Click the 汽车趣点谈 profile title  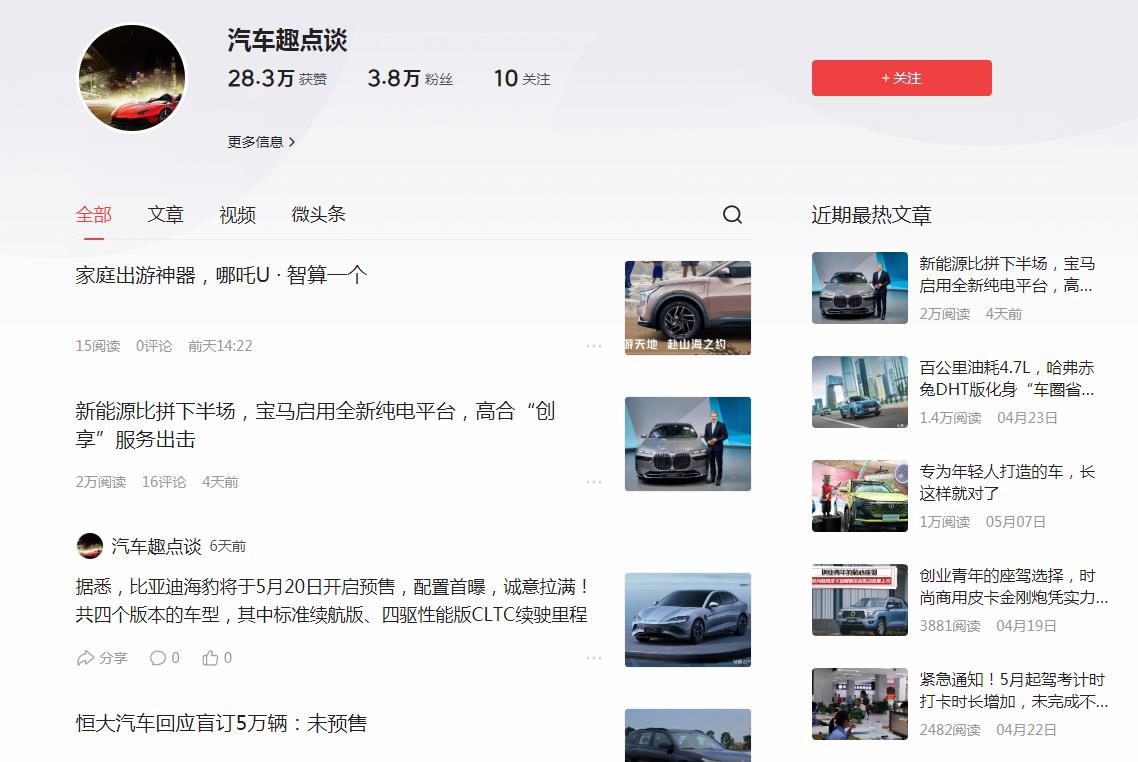[x=287, y=40]
